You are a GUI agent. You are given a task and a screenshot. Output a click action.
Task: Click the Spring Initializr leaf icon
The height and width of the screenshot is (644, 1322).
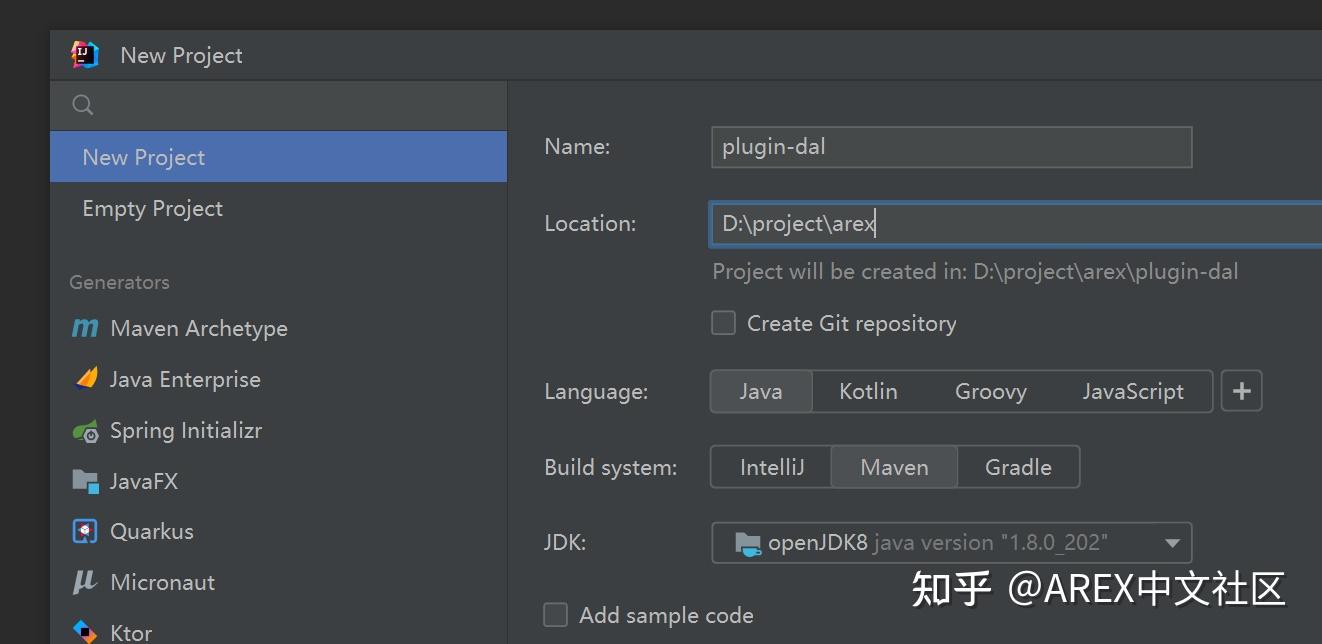(x=86, y=431)
